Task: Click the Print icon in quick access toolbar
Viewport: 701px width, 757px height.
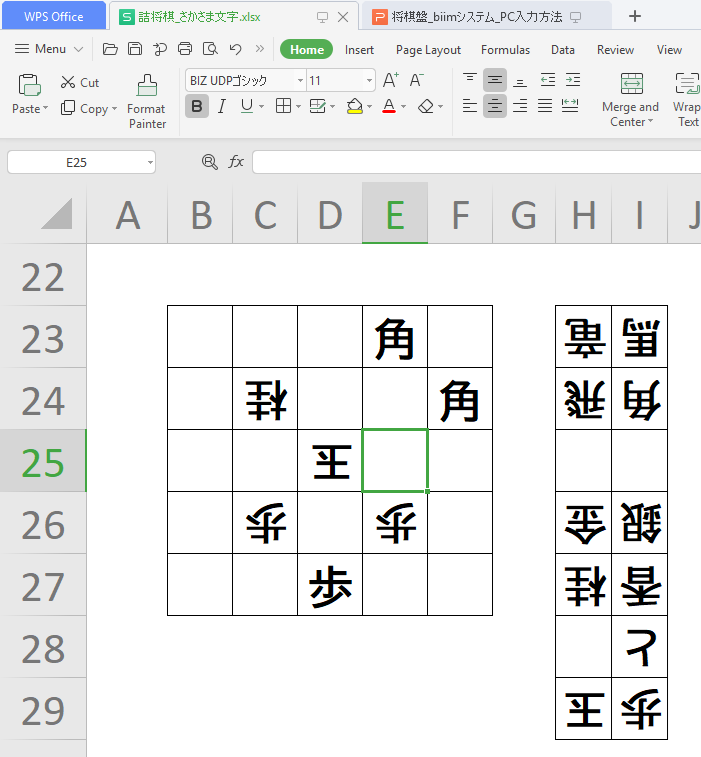Action: pos(185,49)
